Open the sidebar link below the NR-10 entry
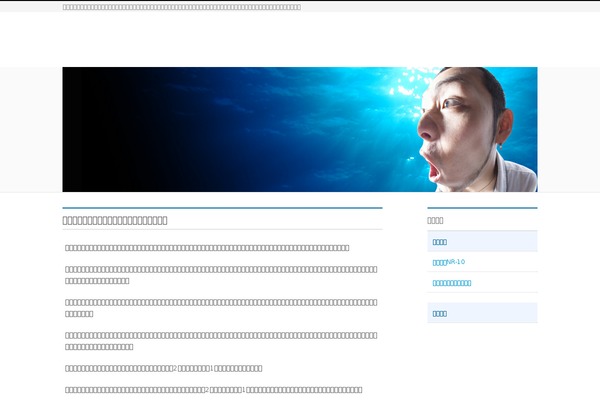 pos(452,283)
